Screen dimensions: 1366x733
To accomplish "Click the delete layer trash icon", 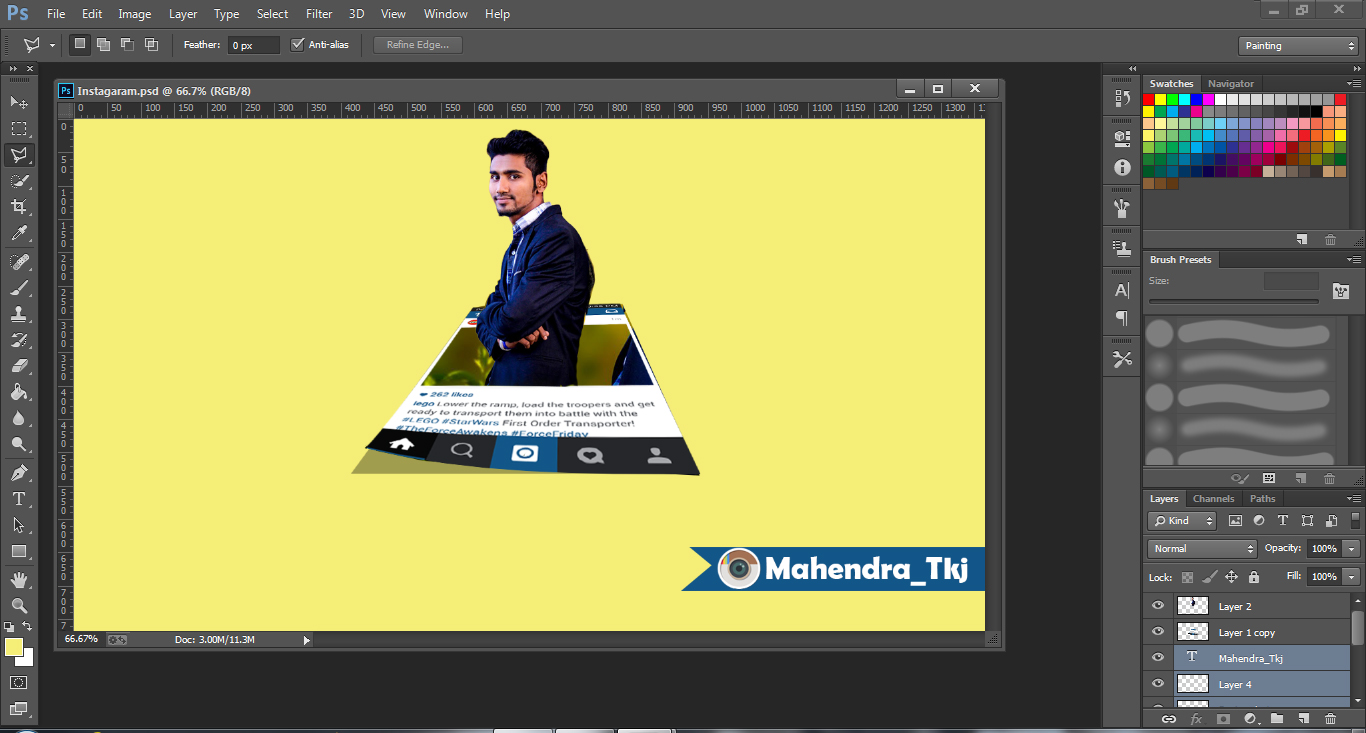I will (x=1333, y=718).
